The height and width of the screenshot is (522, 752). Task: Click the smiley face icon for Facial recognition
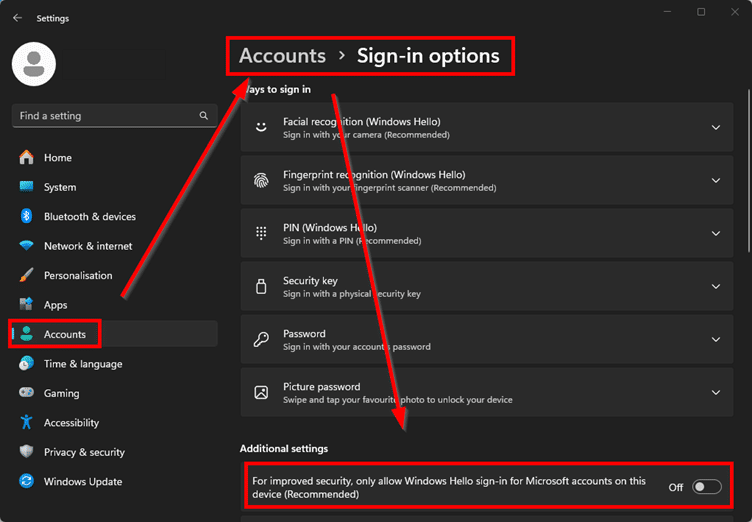pyautogui.click(x=261, y=128)
